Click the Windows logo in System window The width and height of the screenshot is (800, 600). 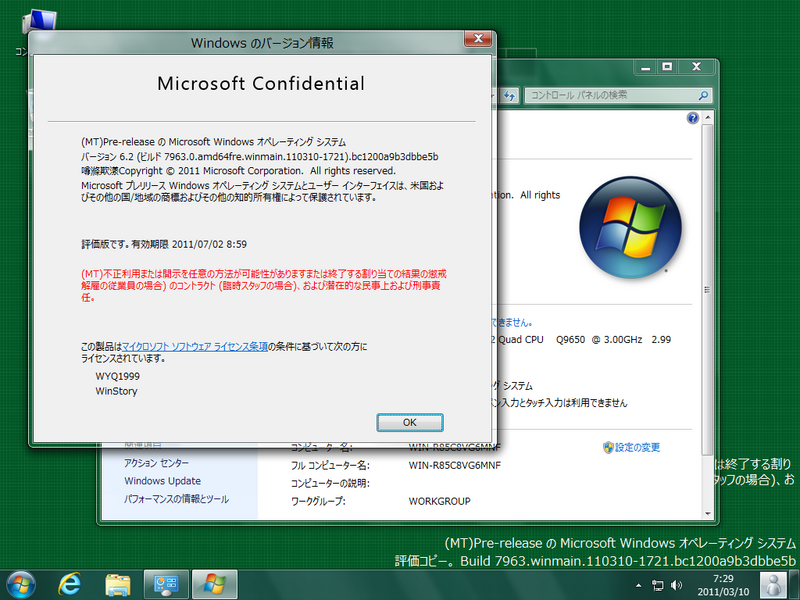pos(630,228)
